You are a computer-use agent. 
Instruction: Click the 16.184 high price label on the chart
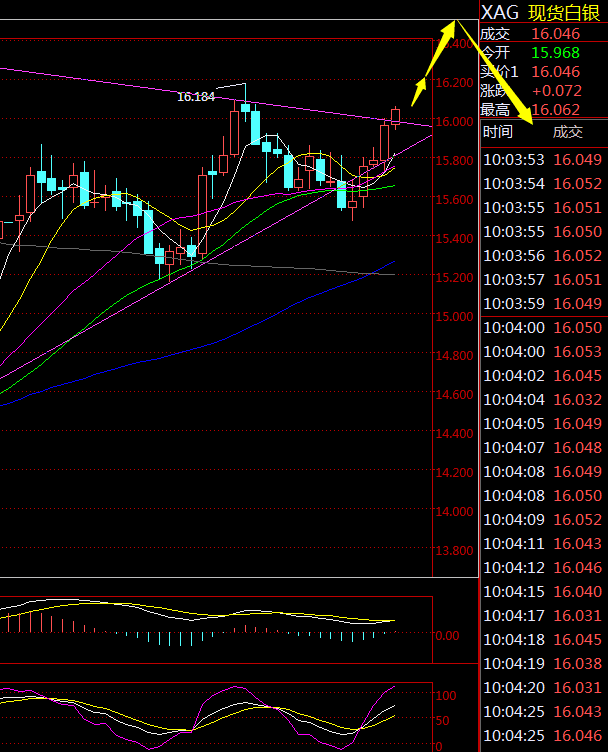(196, 97)
